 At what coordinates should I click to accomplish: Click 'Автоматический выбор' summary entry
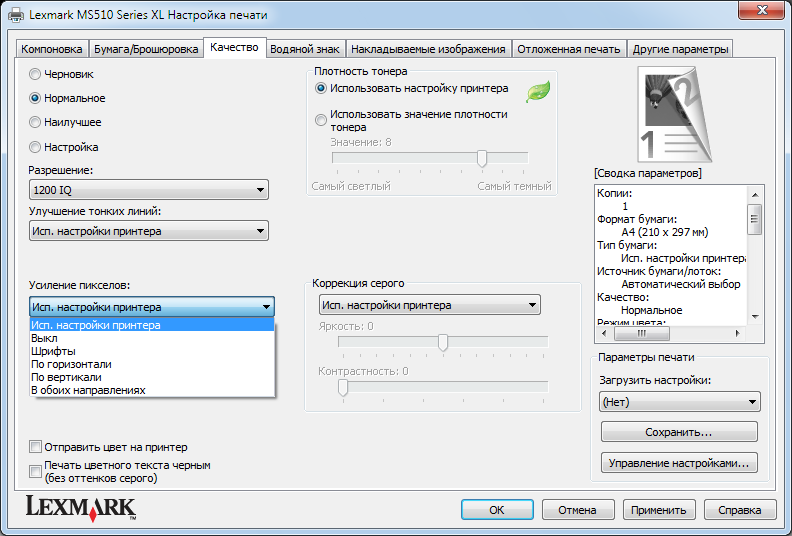680,284
